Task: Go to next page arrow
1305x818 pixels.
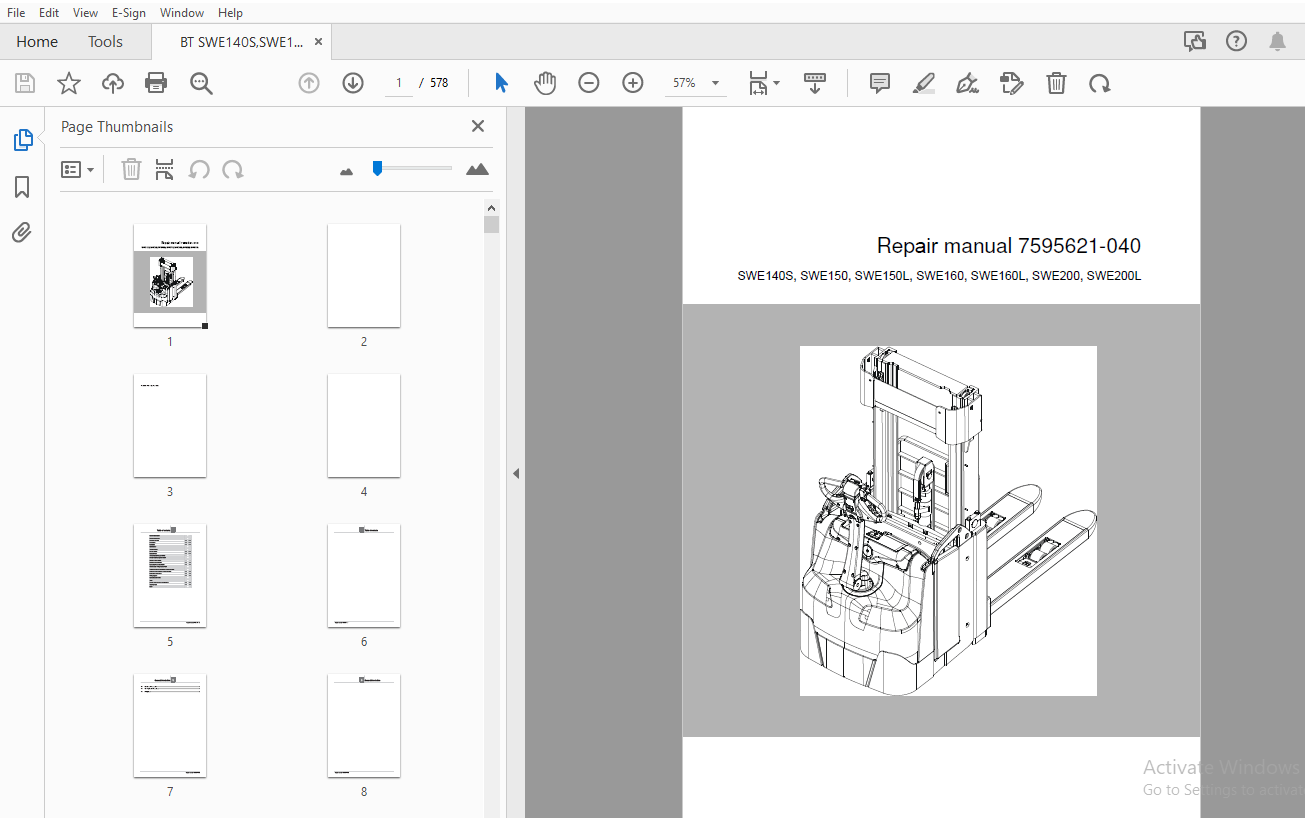Action: coord(353,83)
